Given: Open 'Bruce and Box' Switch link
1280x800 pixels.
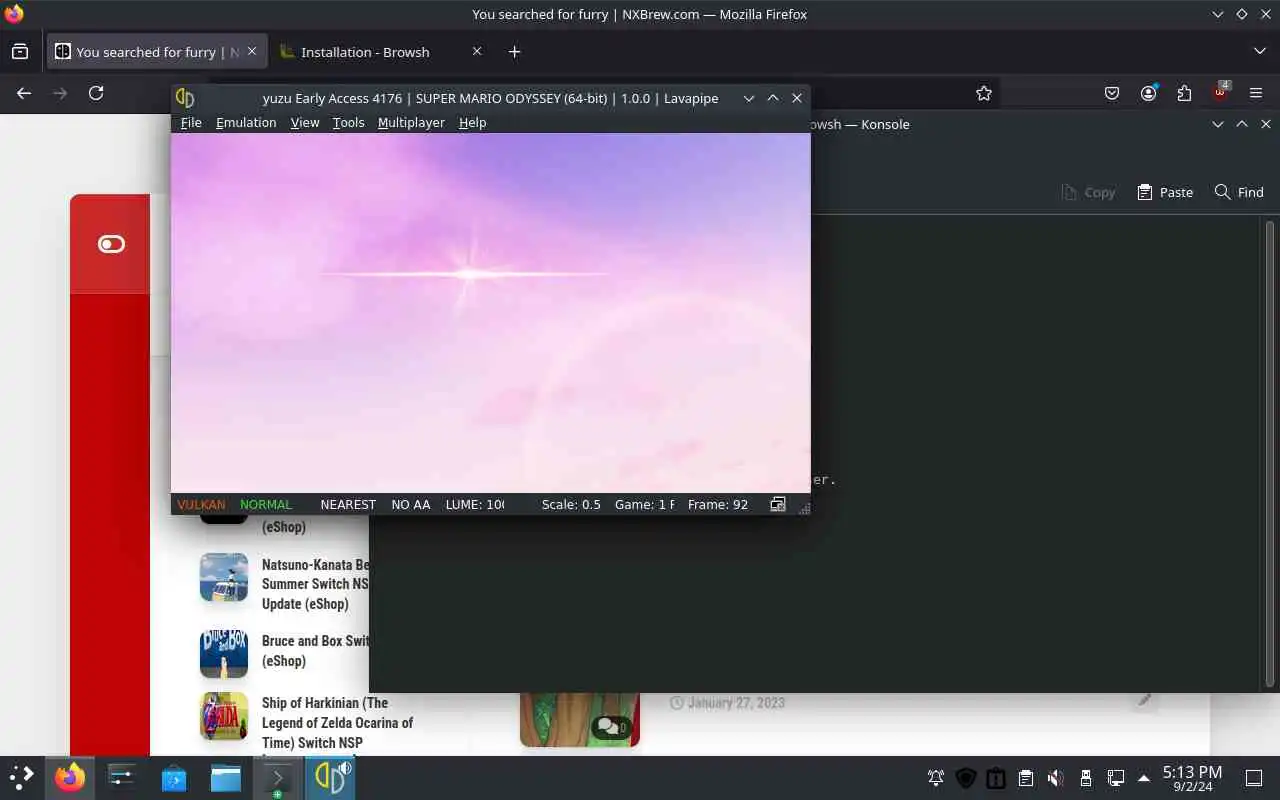Looking at the screenshot, I should (315, 651).
